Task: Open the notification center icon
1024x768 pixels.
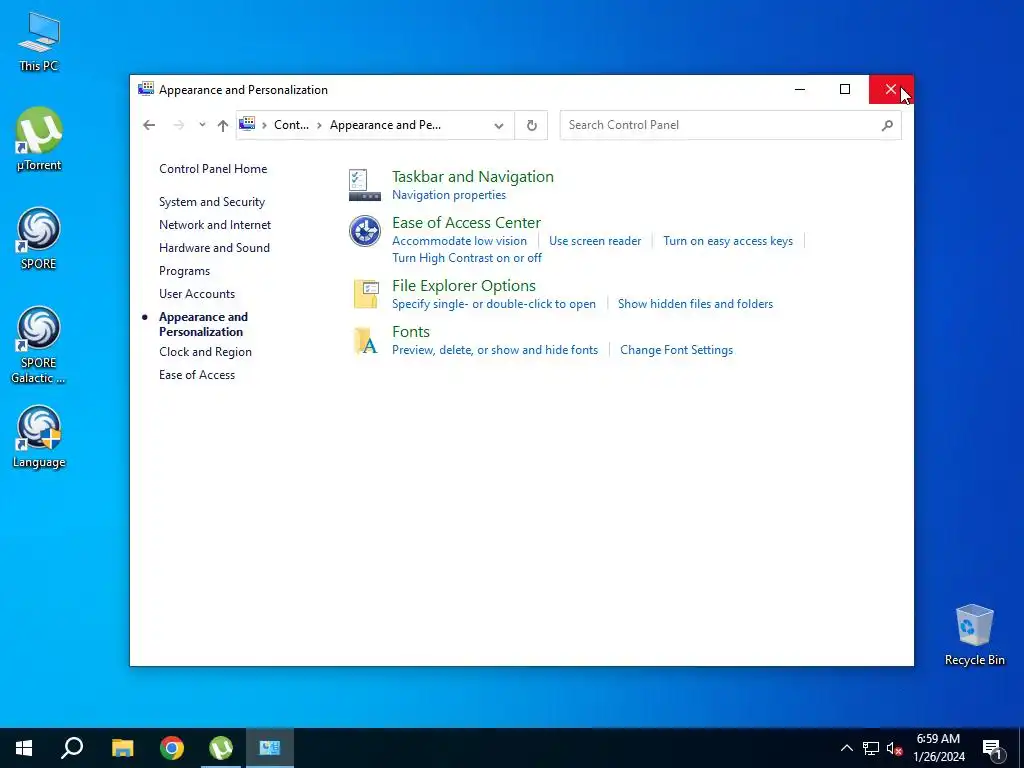Action: point(992,748)
